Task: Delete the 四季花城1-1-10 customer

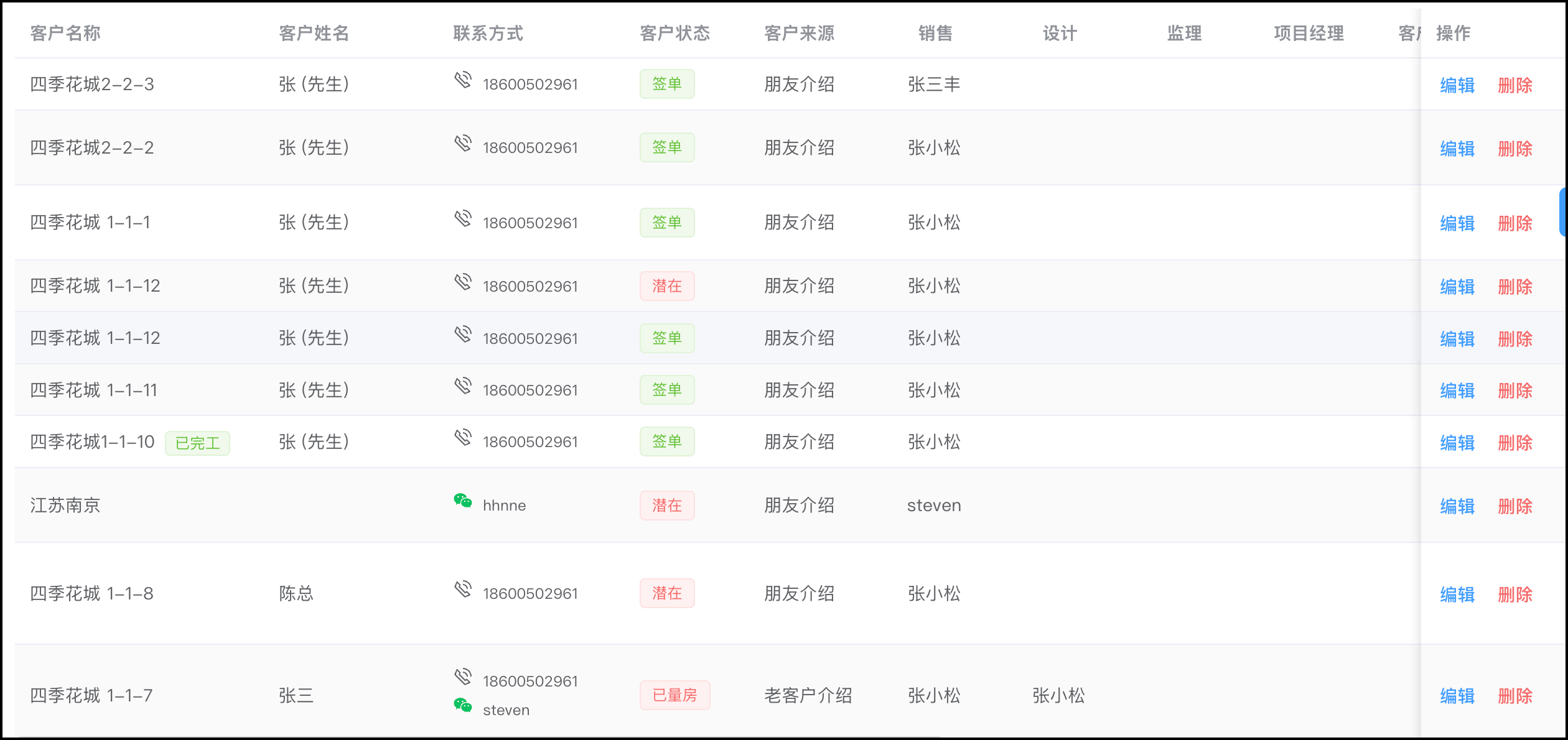Action: pyautogui.click(x=1515, y=443)
